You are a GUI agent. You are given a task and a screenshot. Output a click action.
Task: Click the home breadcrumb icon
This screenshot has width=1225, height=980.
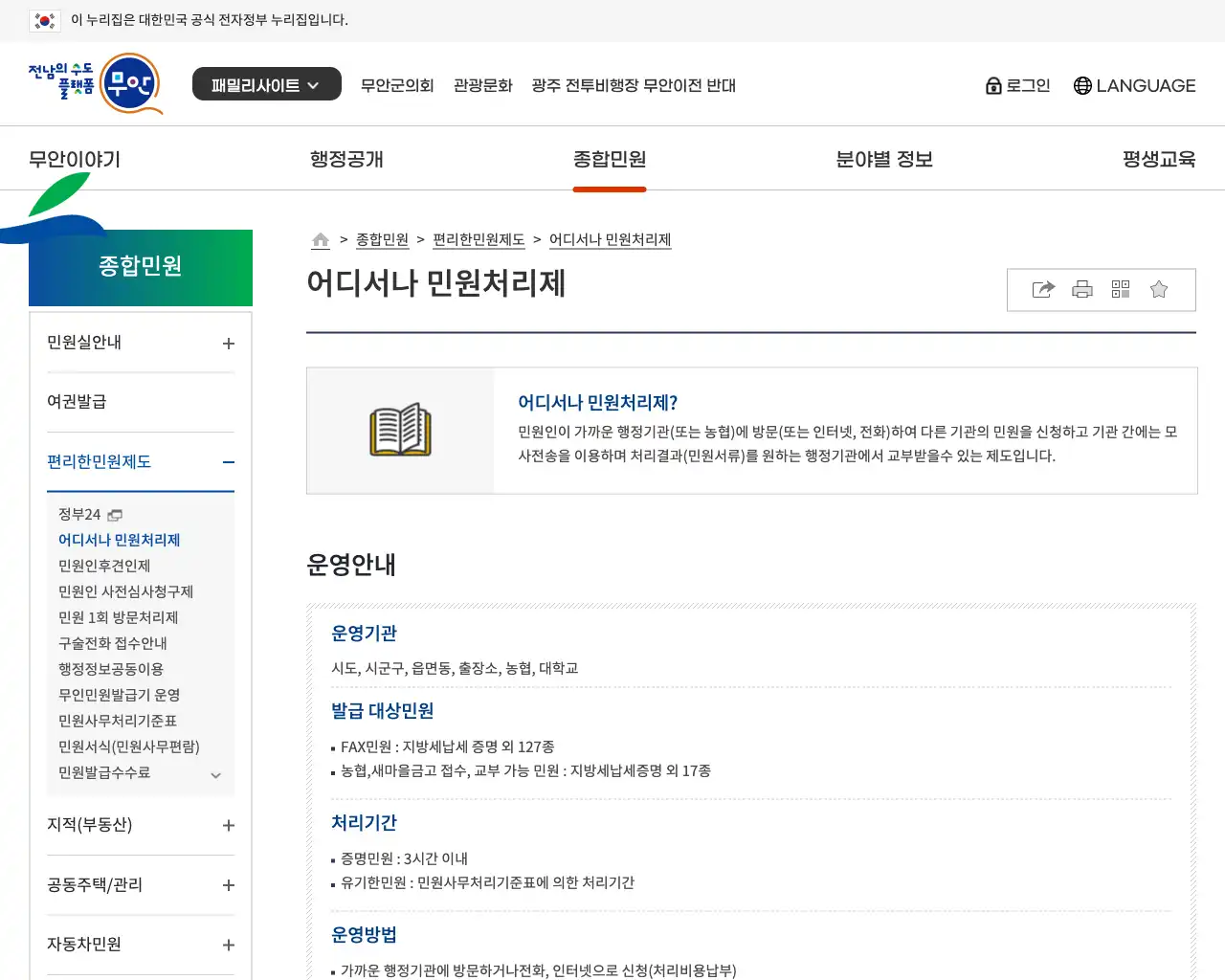[x=321, y=240]
